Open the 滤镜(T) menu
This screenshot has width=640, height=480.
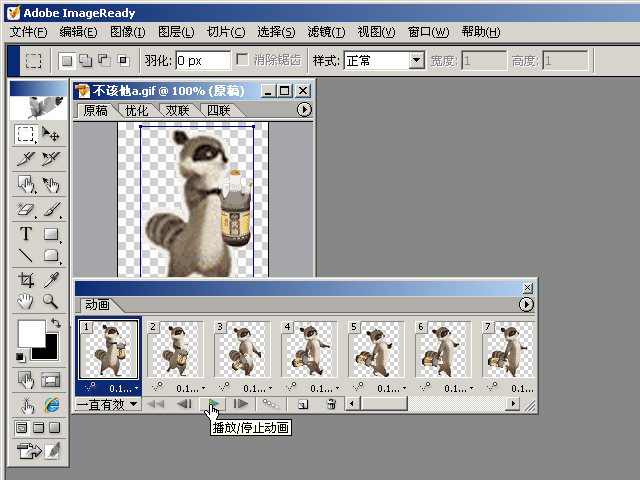(x=326, y=32)
